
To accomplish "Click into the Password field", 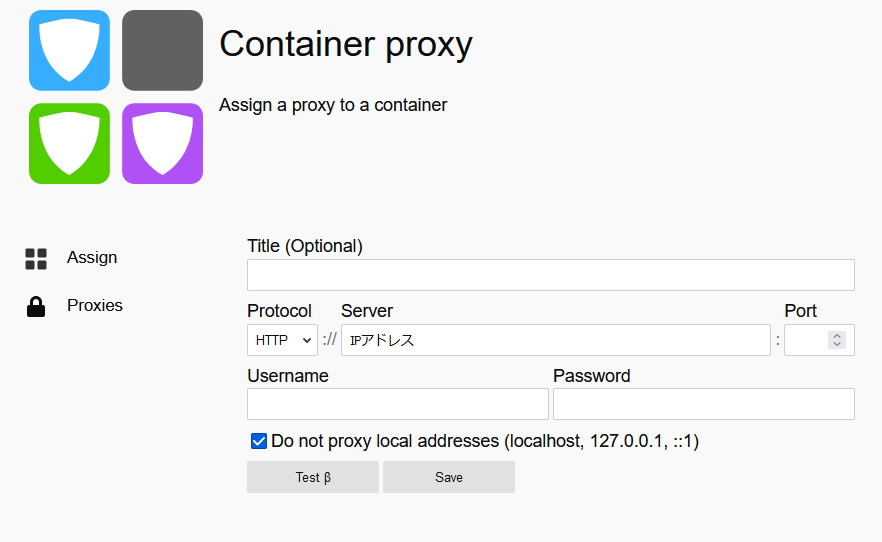I will (x=704, y=404).
